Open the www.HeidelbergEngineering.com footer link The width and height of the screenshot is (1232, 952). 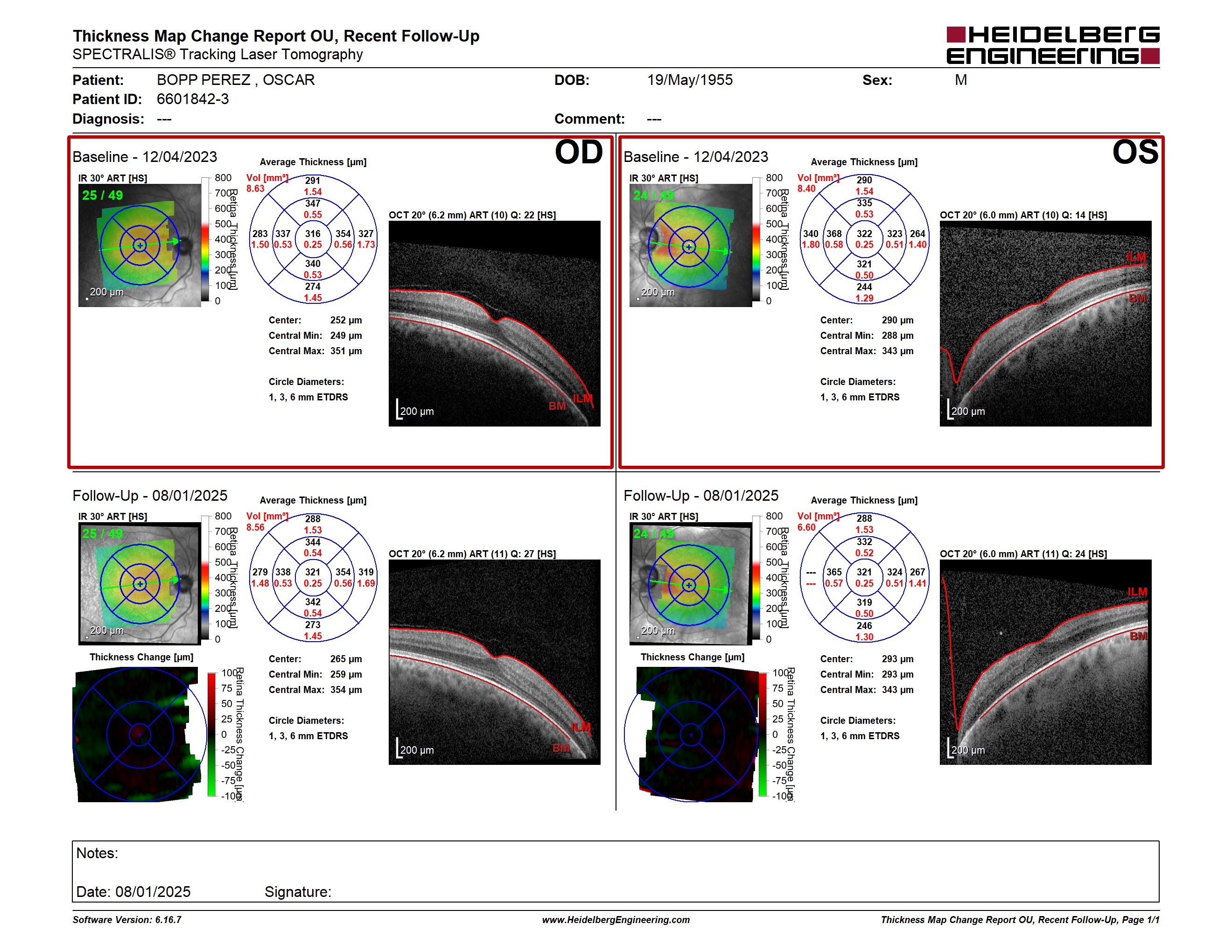(x=616, y=920)
